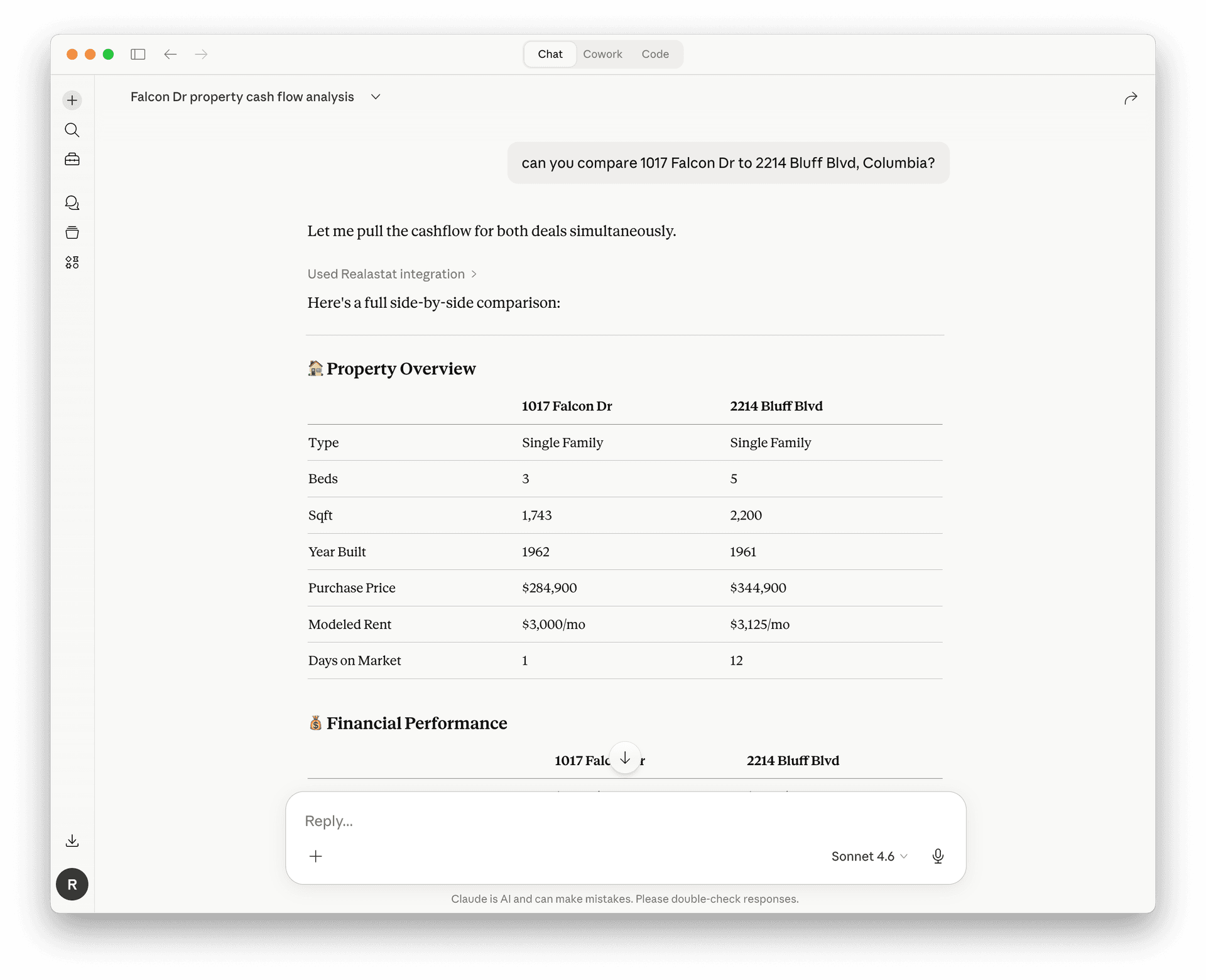Expand Used Realastat integration details
The width and height of the screenshot is (1206, 980).
pyautogui.click(x=392, y=274)
